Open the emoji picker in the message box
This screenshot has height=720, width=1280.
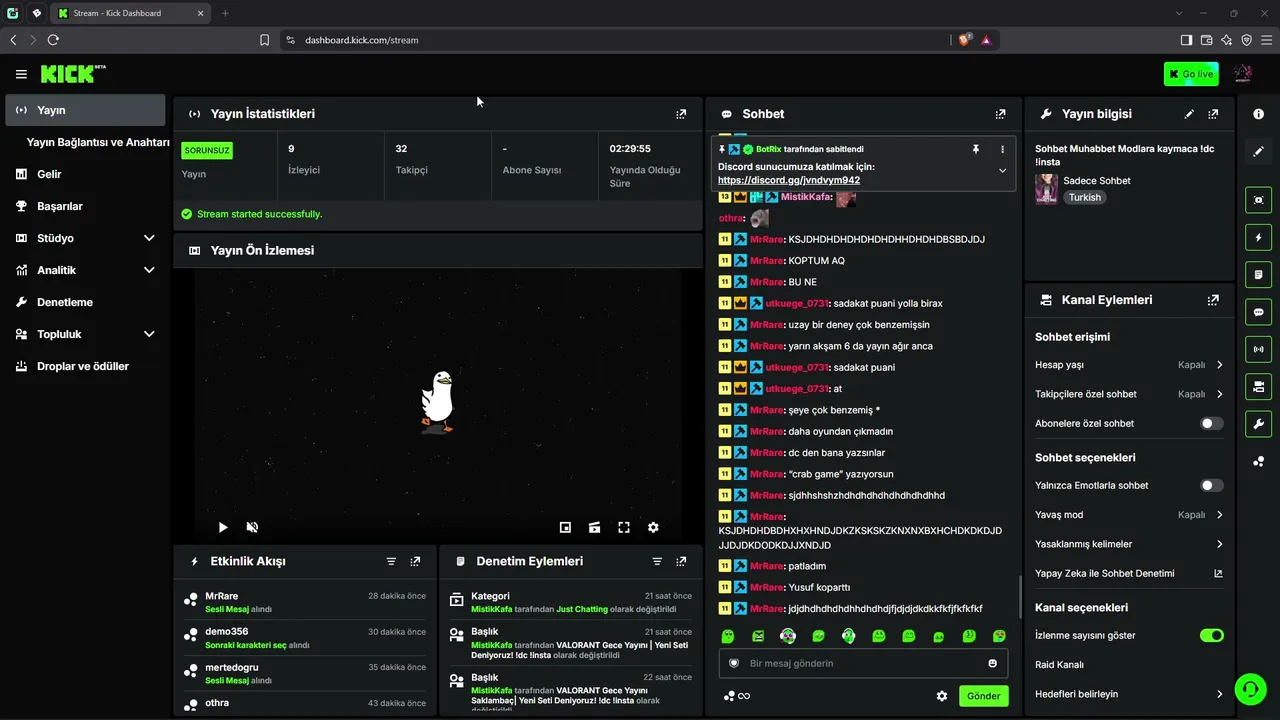pos(992,663)
